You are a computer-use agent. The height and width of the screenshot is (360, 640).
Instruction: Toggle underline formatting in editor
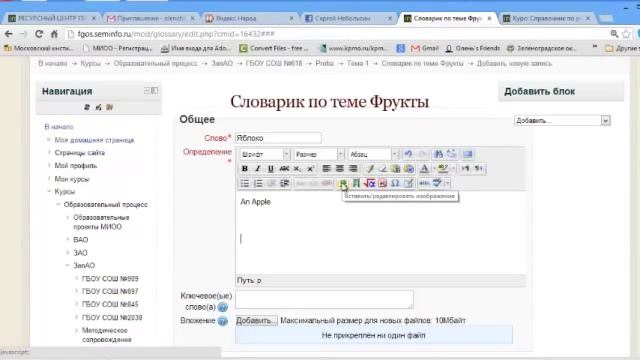[271, 169]
